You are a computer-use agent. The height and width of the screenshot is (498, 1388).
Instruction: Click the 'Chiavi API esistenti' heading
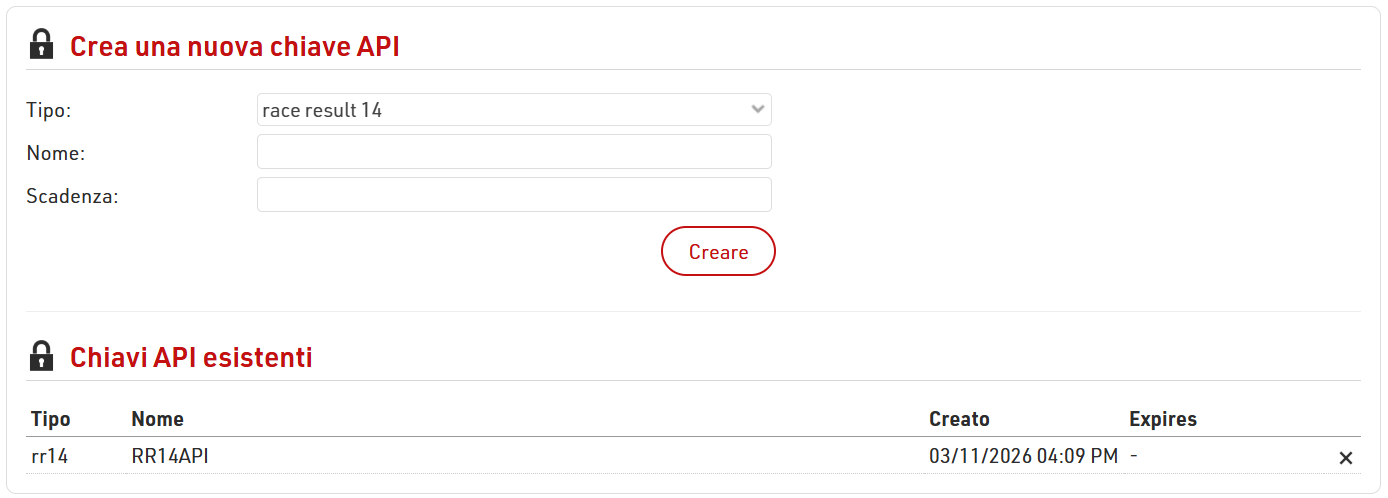click(x=191, y=357)
